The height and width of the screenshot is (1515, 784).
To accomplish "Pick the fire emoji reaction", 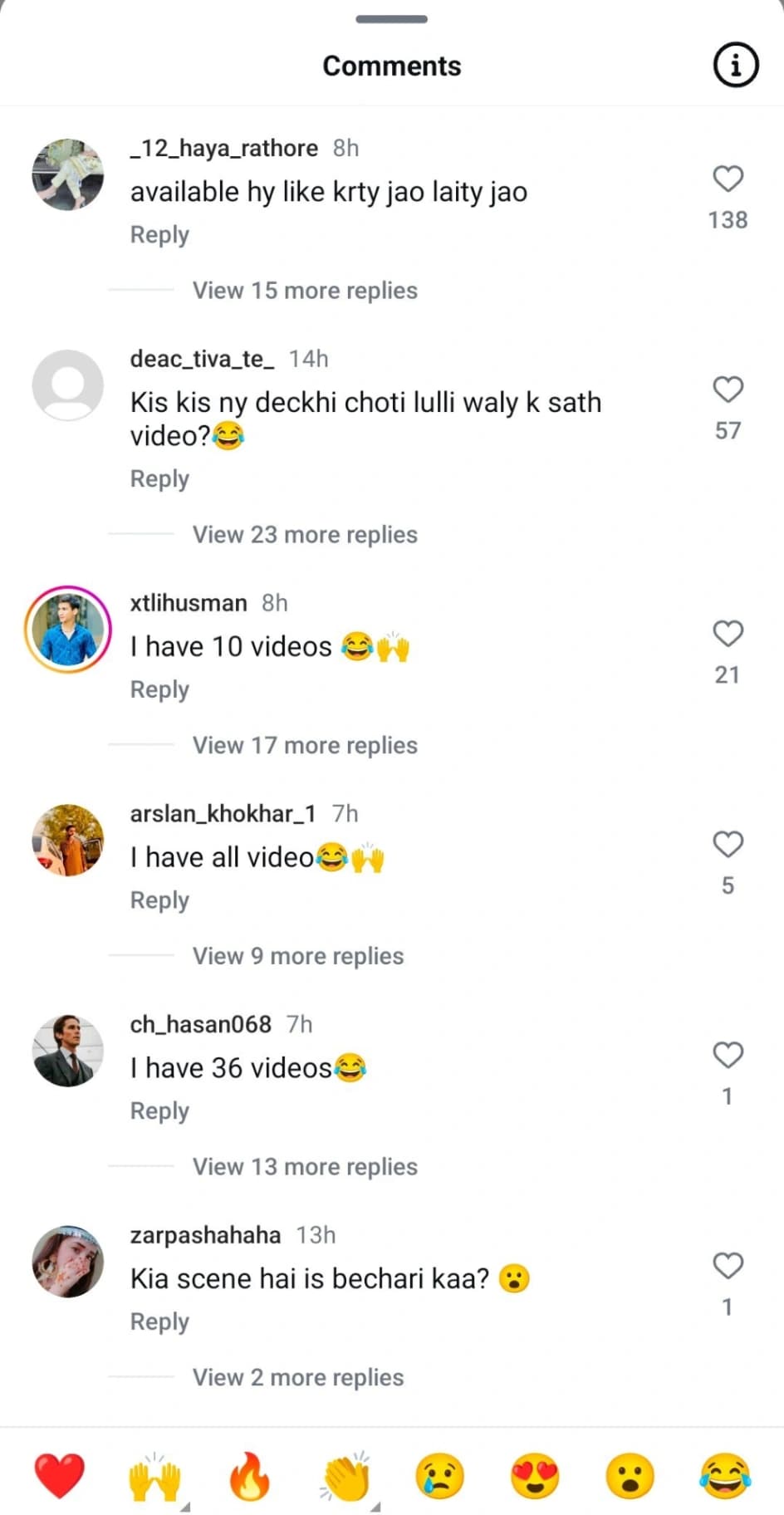I will [x=250, y=1477].
